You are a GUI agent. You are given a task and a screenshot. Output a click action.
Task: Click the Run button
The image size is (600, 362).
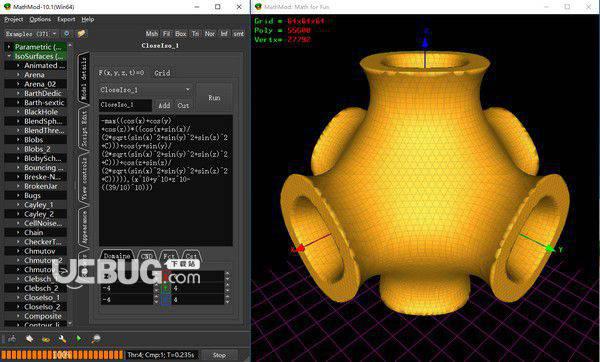[x=214, y=98]
